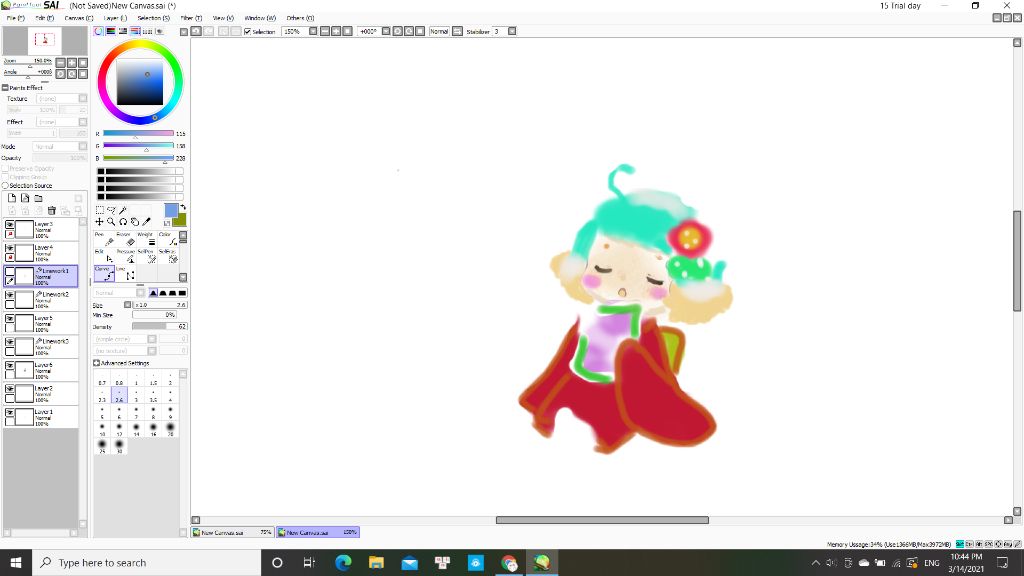The height and width of the screenshot is (576, 1024).
Task: Enable the Selection Source option
Action: coord(5,185)
